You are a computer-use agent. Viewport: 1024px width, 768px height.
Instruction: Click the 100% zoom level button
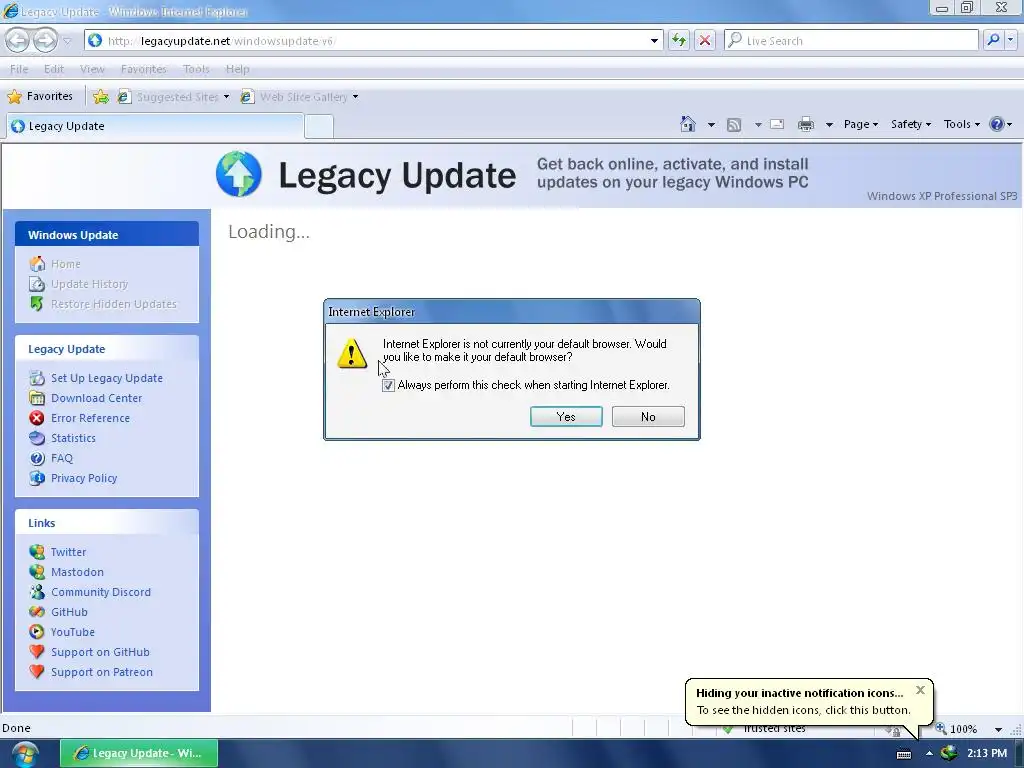point(957,729)
